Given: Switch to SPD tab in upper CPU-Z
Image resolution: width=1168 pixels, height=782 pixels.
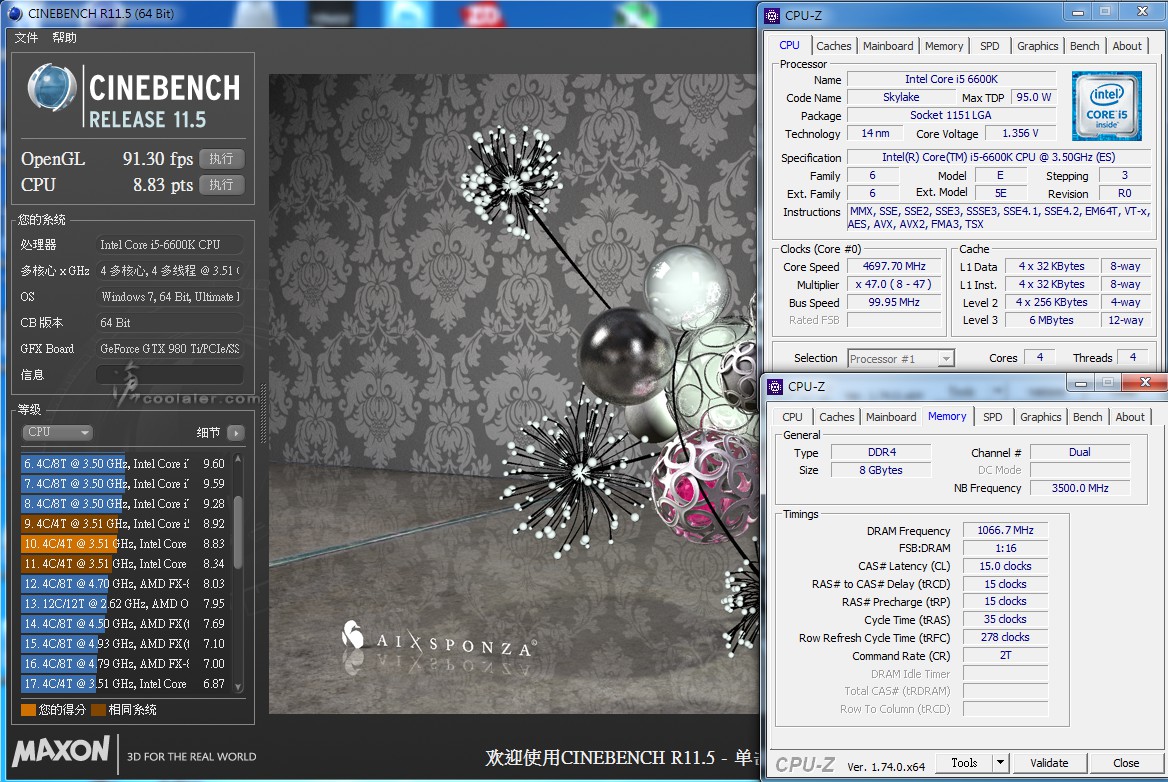Looking at the screenshot, I should tap(990, 46).
